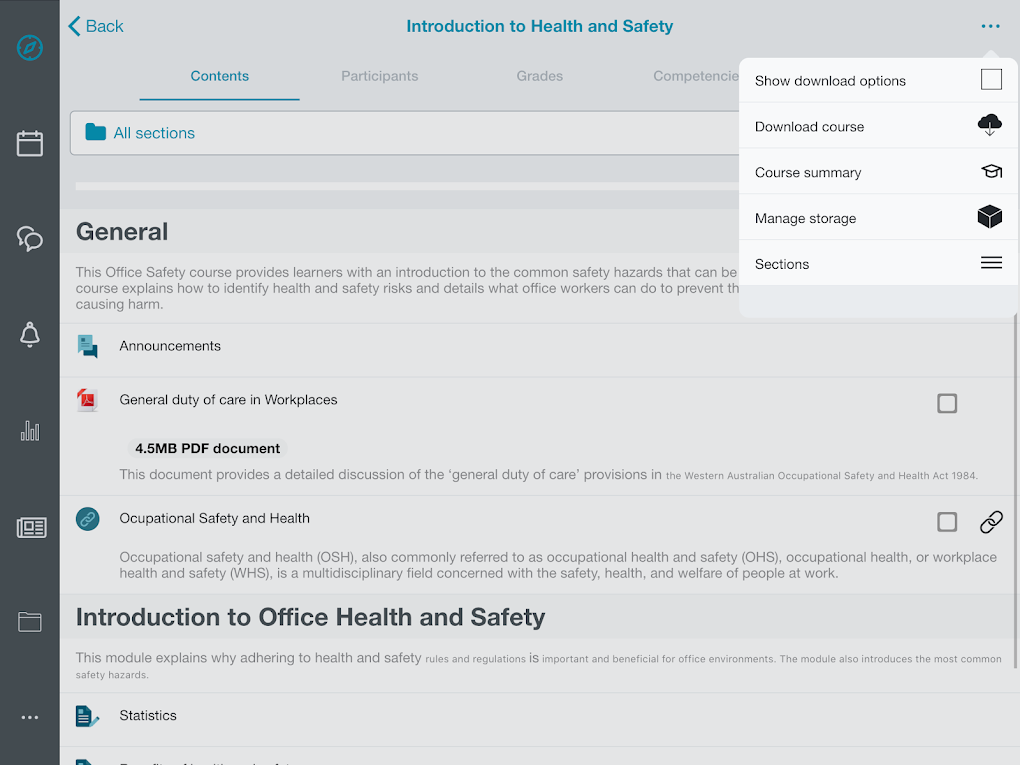The height and width of the screenshot is (765, 1020).
Task: View Notifications using the bell icon
Action: (29, 335)
